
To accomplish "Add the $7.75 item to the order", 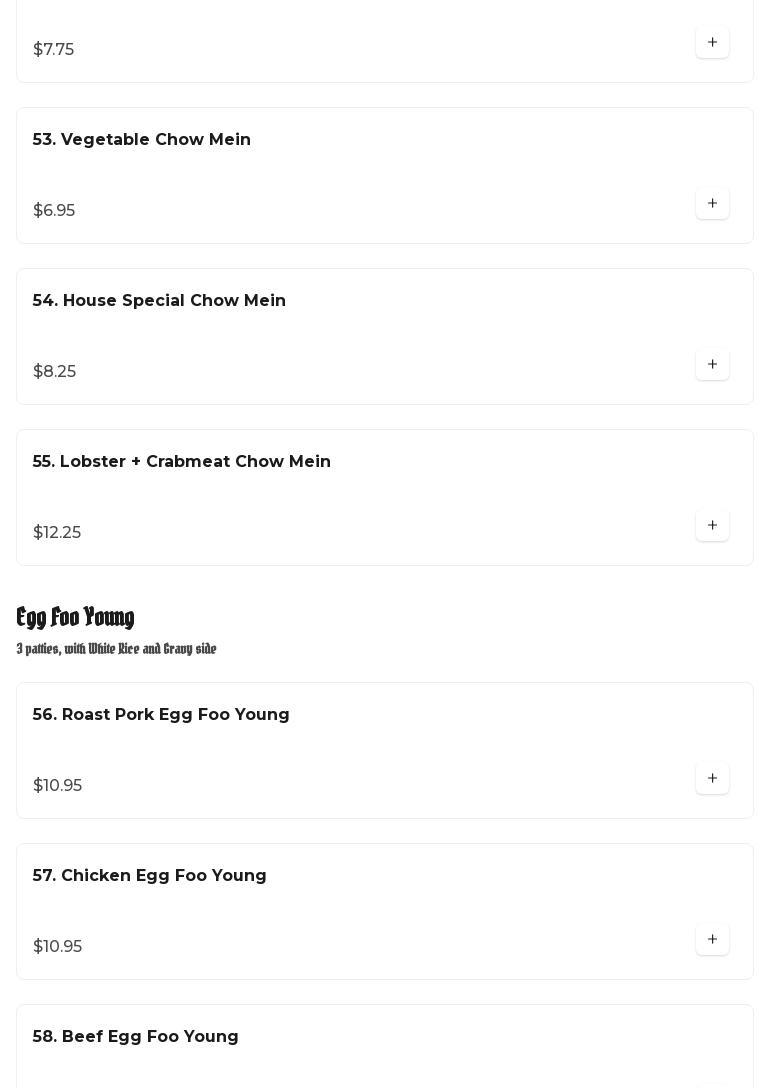I will tap(712, 43).
